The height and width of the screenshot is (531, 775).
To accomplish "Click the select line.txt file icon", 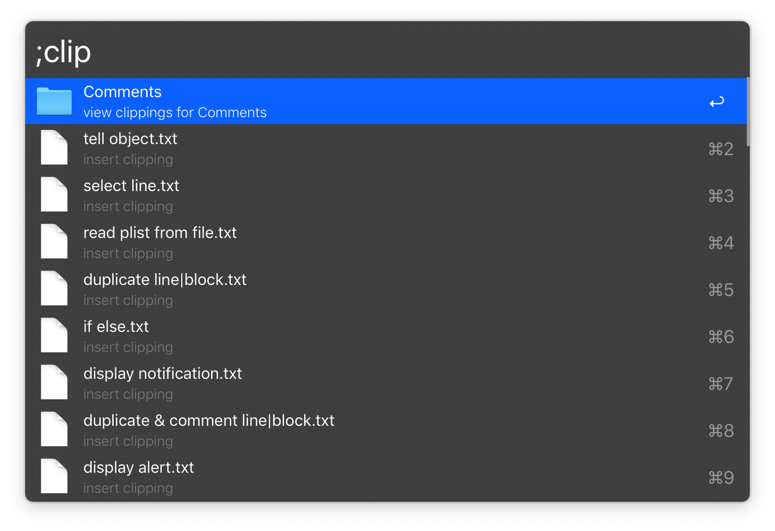I will pos(54,195).
